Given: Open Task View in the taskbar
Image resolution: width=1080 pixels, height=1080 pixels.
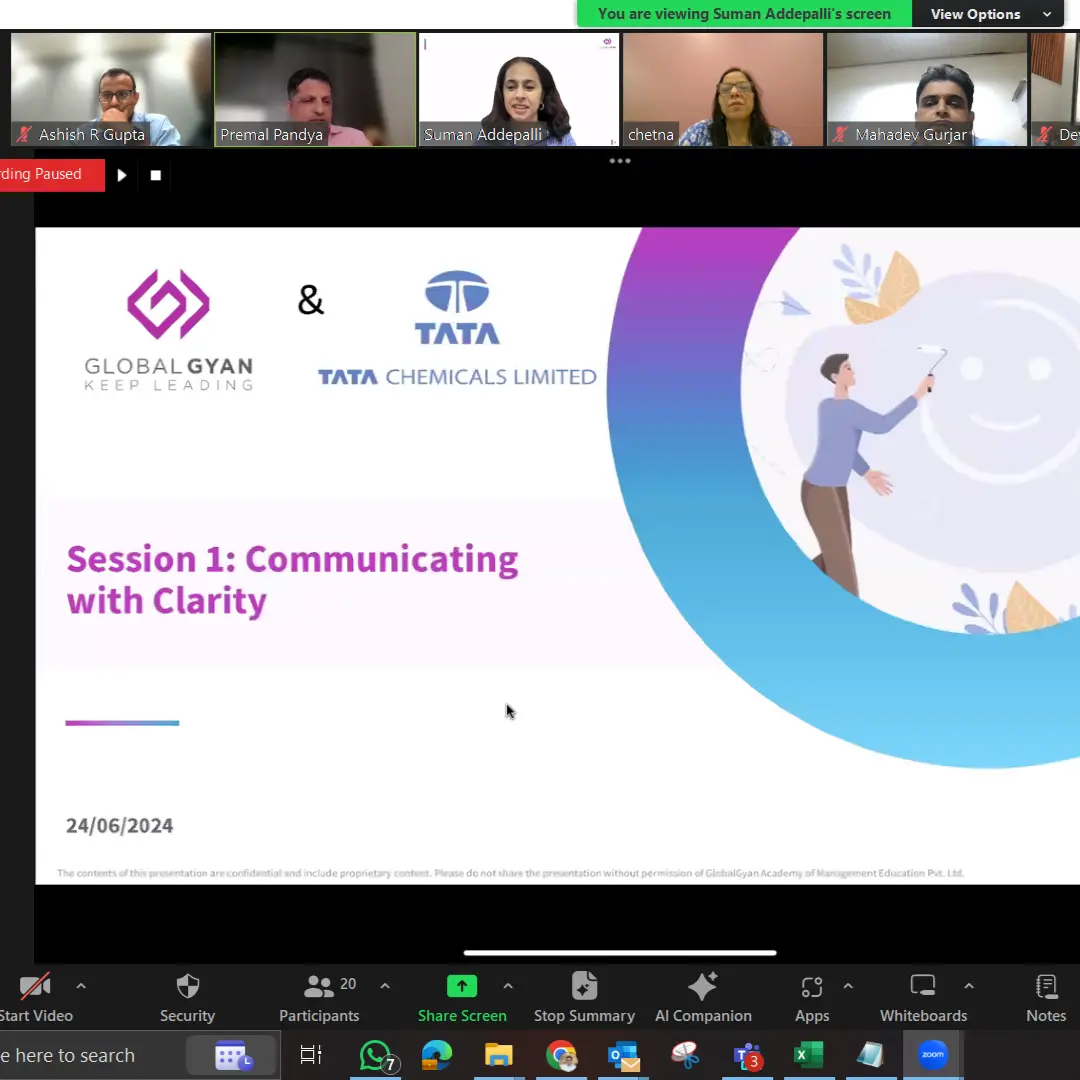Looking at the screenshot, I should [x=311, y=1055].
